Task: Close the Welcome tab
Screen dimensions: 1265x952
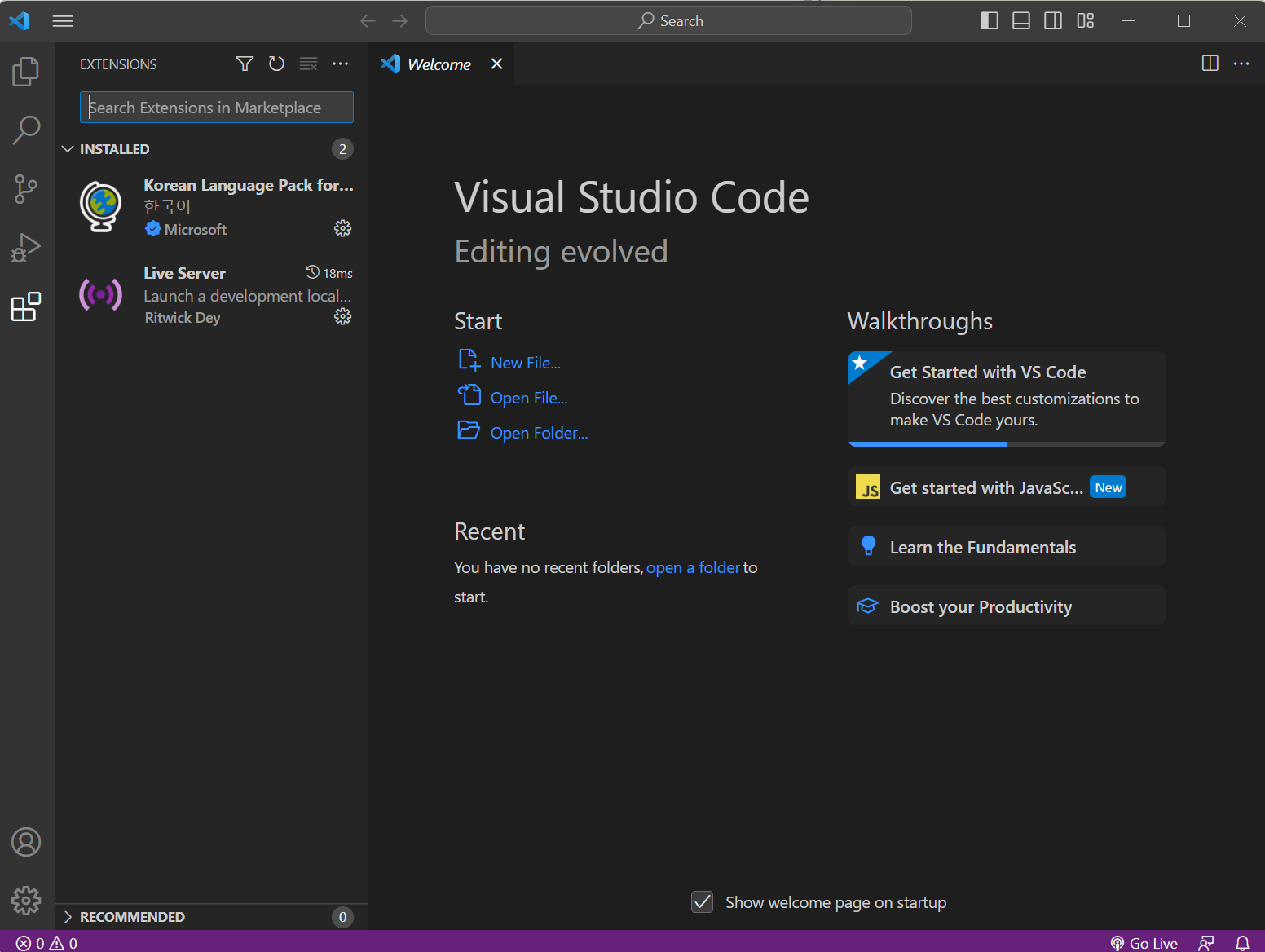Action: pos(496,64)
